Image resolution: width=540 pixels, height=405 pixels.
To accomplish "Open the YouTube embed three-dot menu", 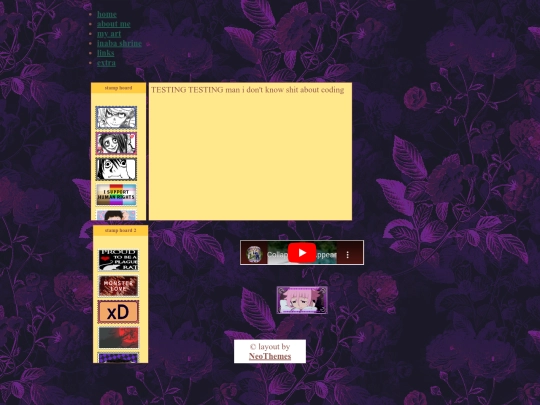I will (347, 255).
